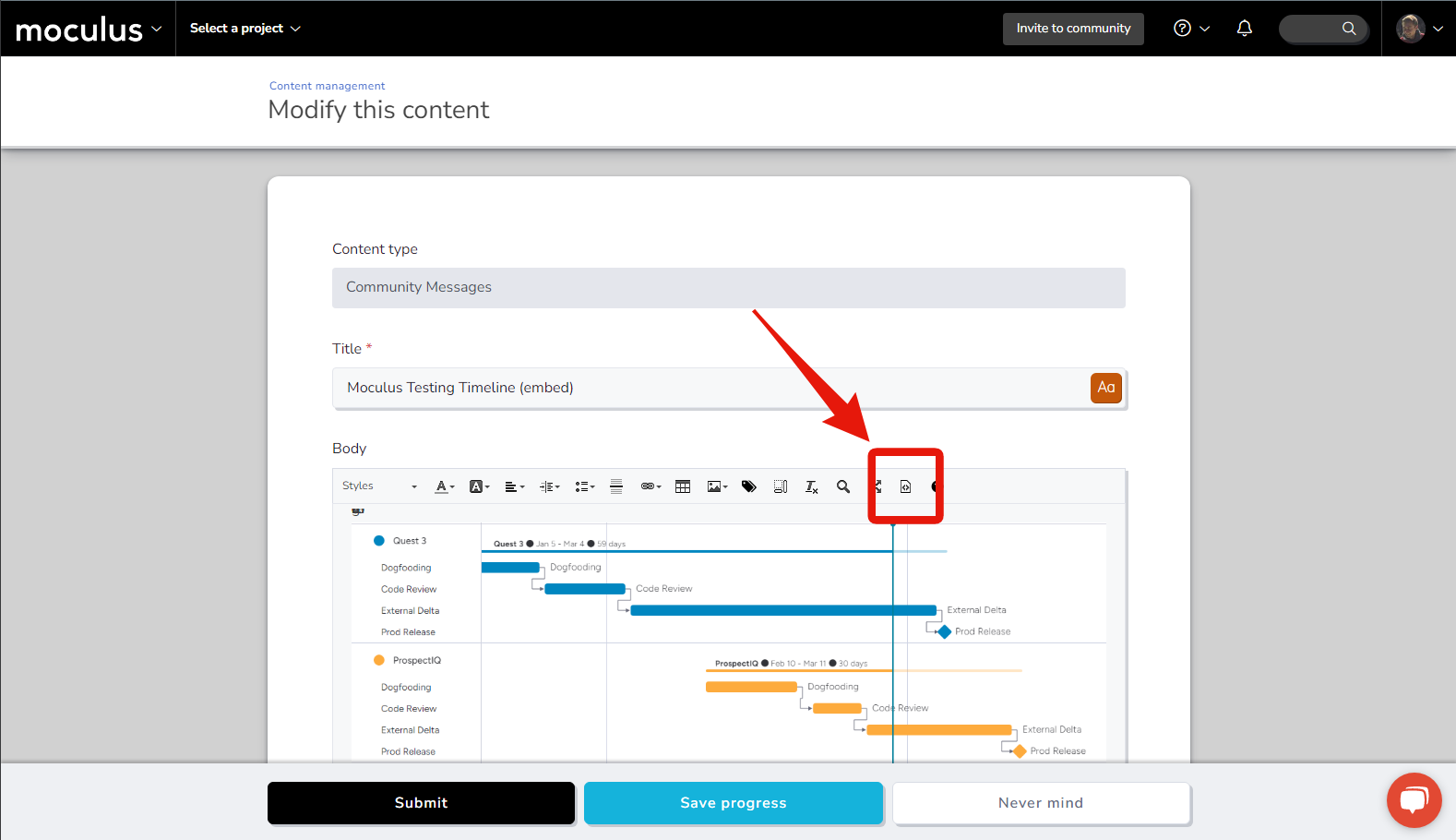Click the tag icon in editor toolbar
Viewport: 1456px width, 840px height.
pos(749,486)
